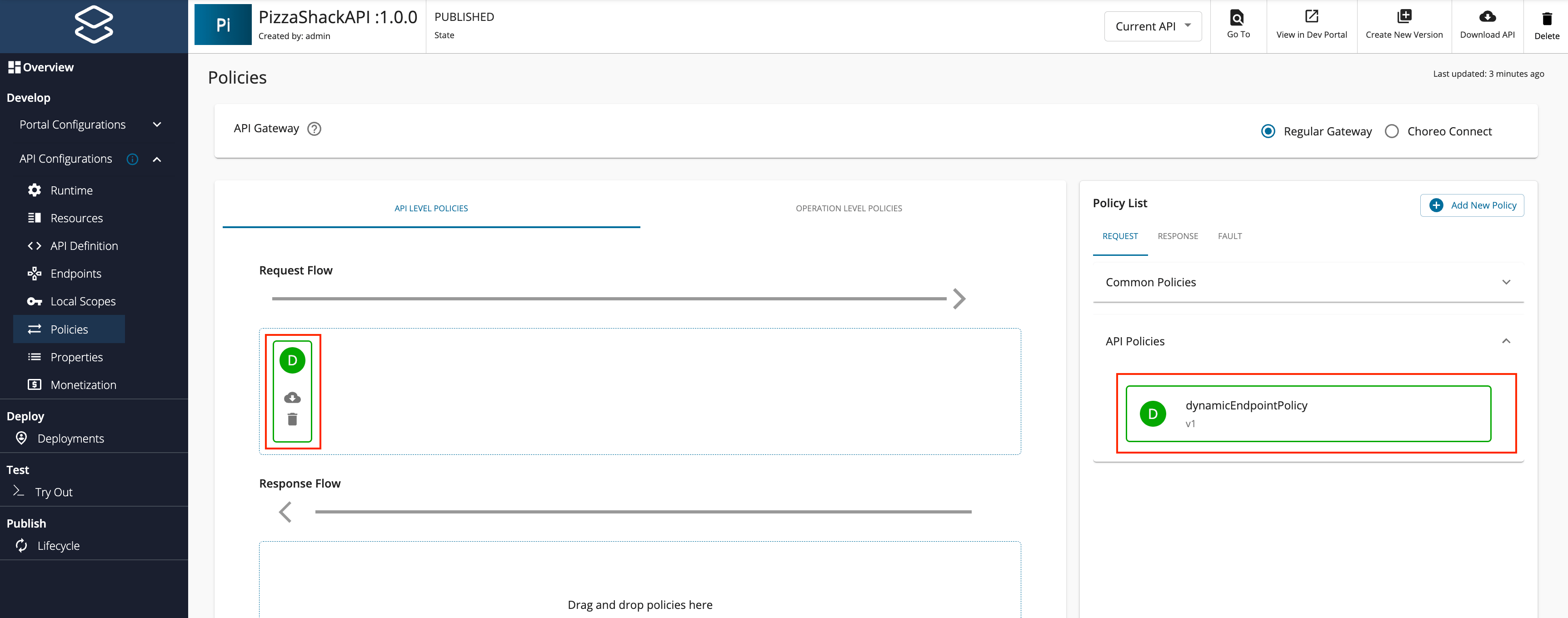Open the Current API dropdown
The width and height of the screenshot is (1568, 618).
pos(1152,25)
